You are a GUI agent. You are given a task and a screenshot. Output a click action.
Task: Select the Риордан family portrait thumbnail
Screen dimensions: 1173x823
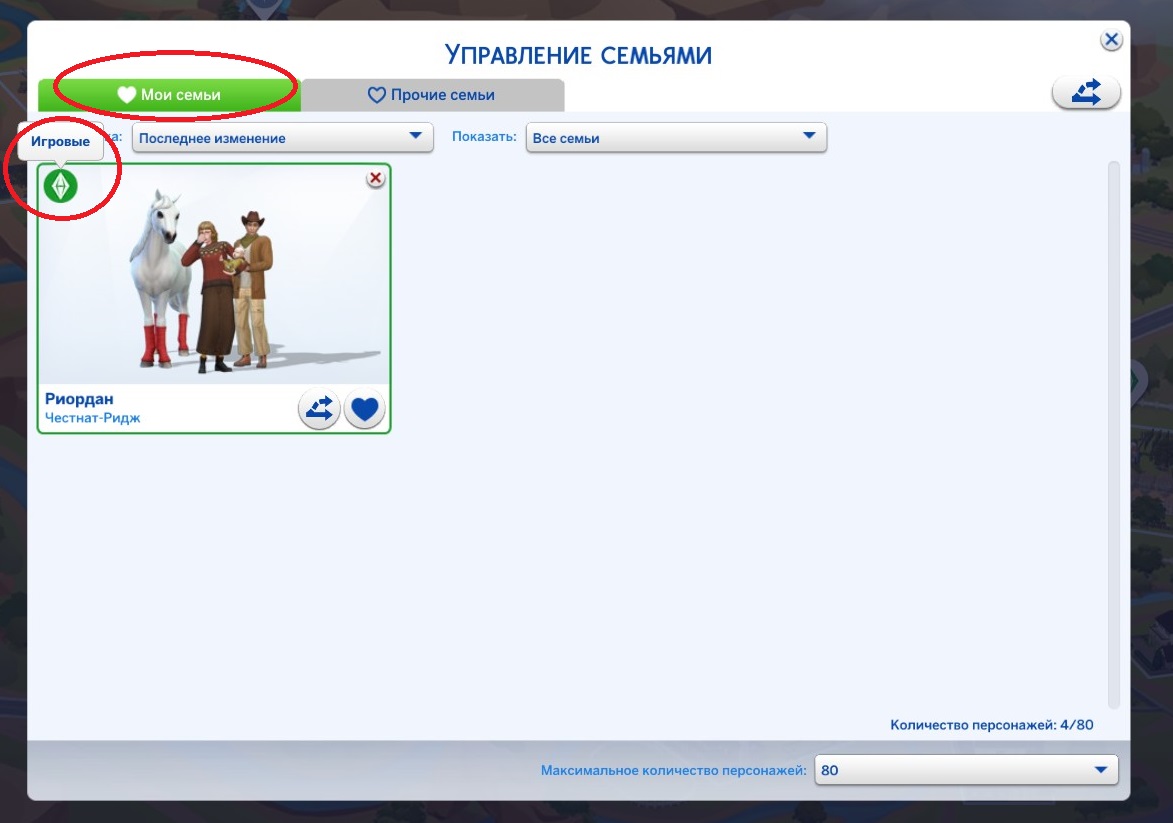tap(215, 275)
